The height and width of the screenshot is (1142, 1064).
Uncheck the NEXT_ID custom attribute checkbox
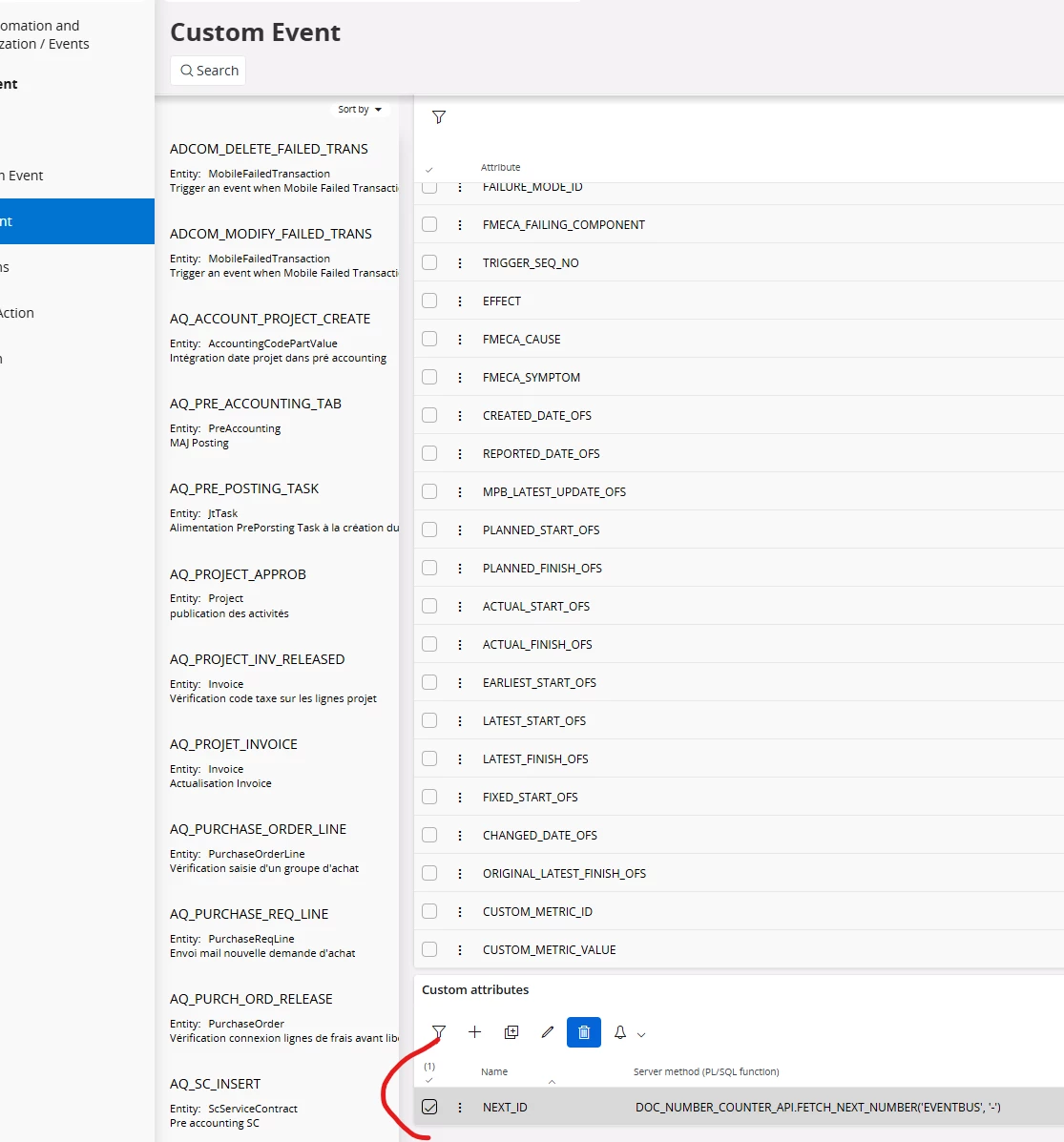point(429,1107)
